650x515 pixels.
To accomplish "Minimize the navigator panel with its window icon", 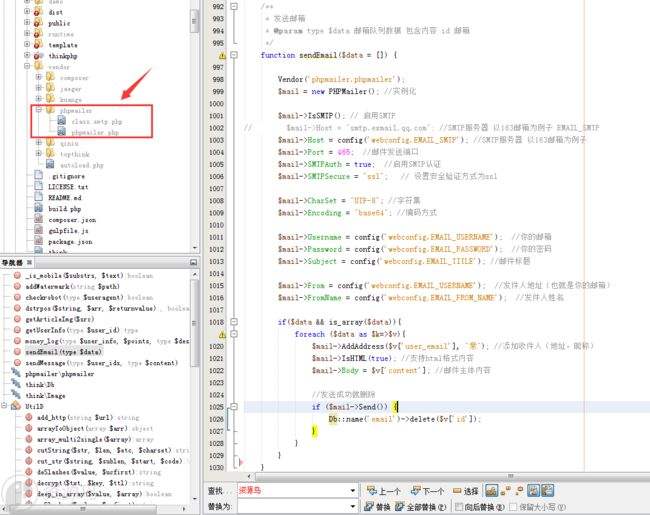I will (193, 262).
